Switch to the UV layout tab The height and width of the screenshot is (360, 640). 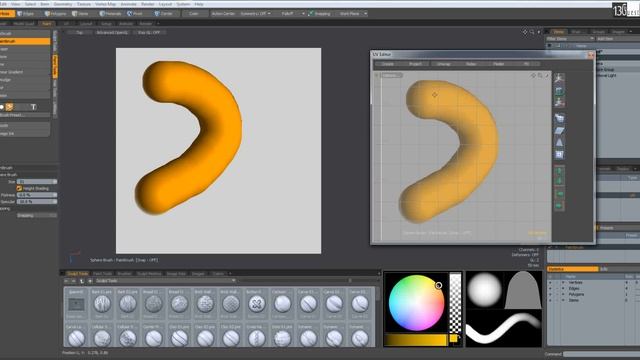click(66, 24)
